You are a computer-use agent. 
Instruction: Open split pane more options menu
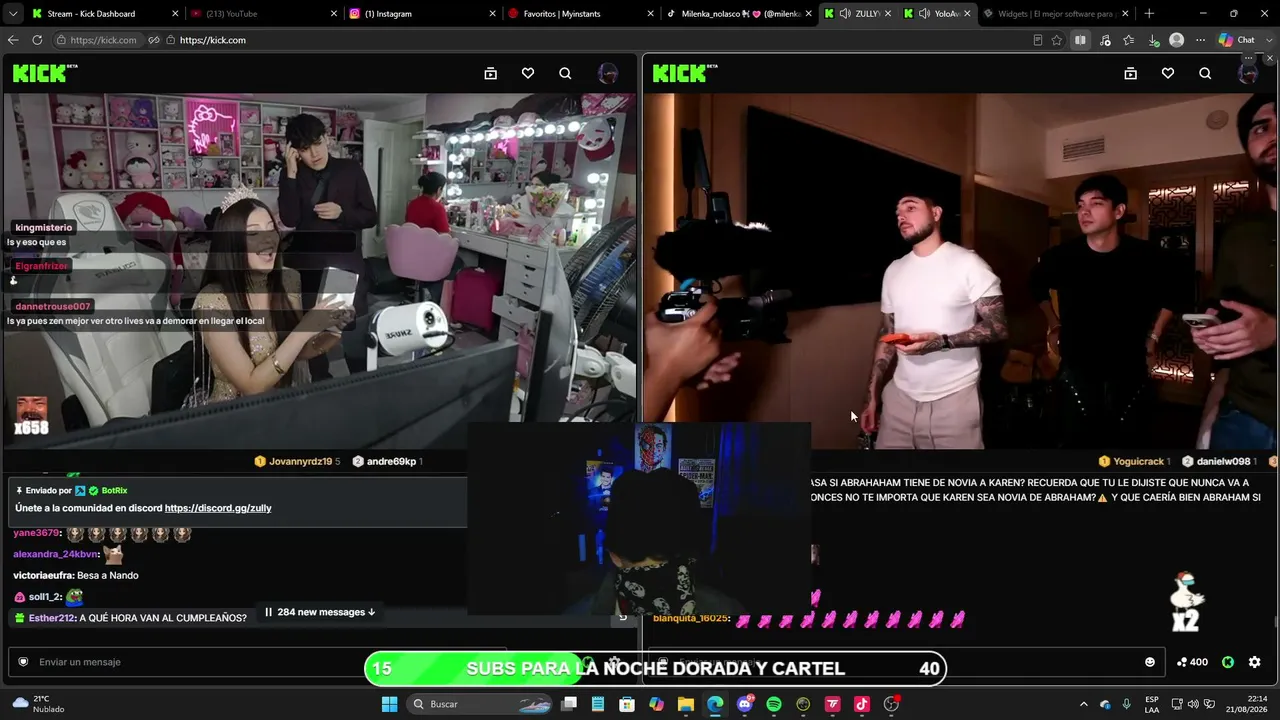coord(1250,58)
